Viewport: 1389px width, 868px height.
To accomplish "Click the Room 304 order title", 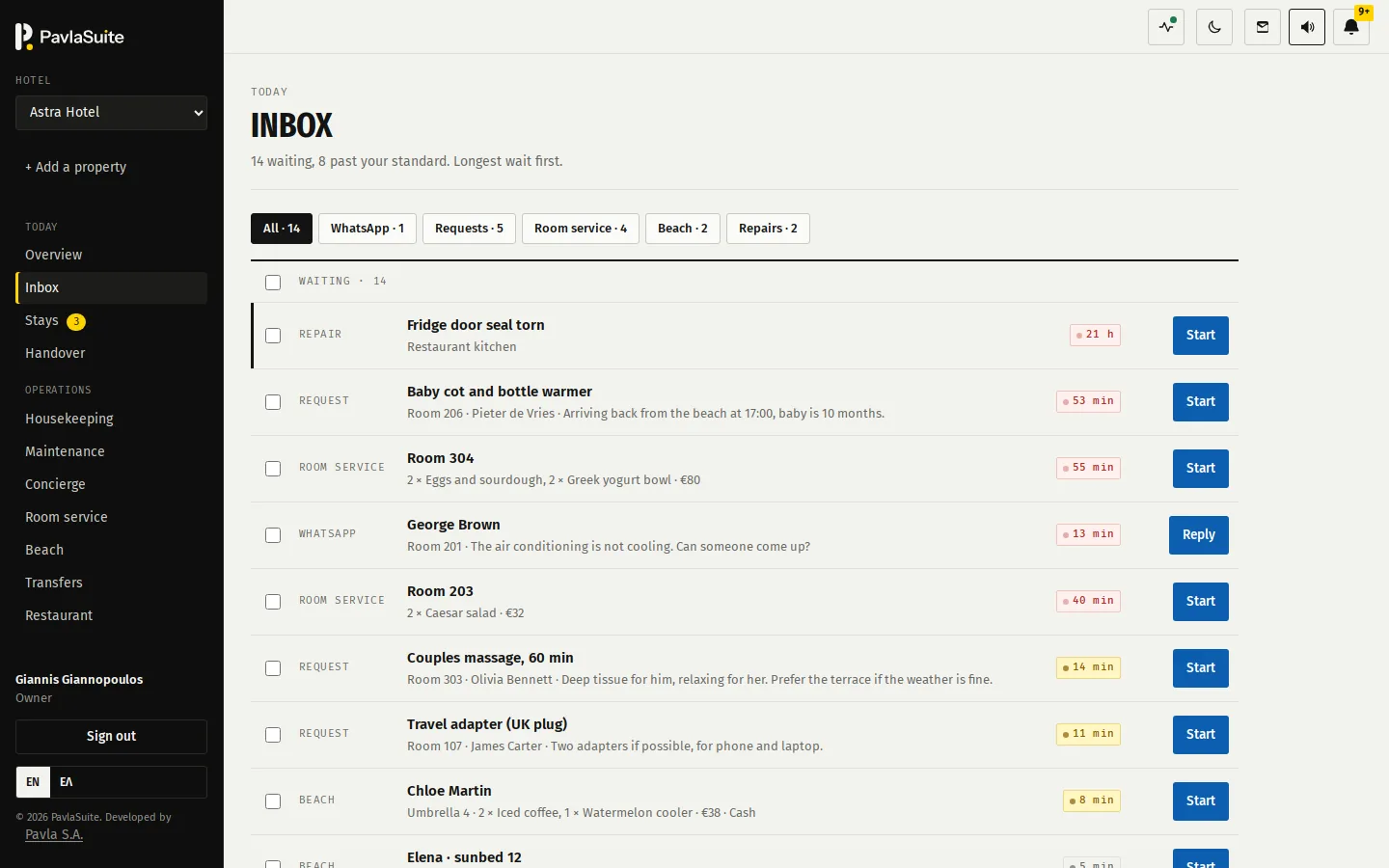I will tap(441, 458).
